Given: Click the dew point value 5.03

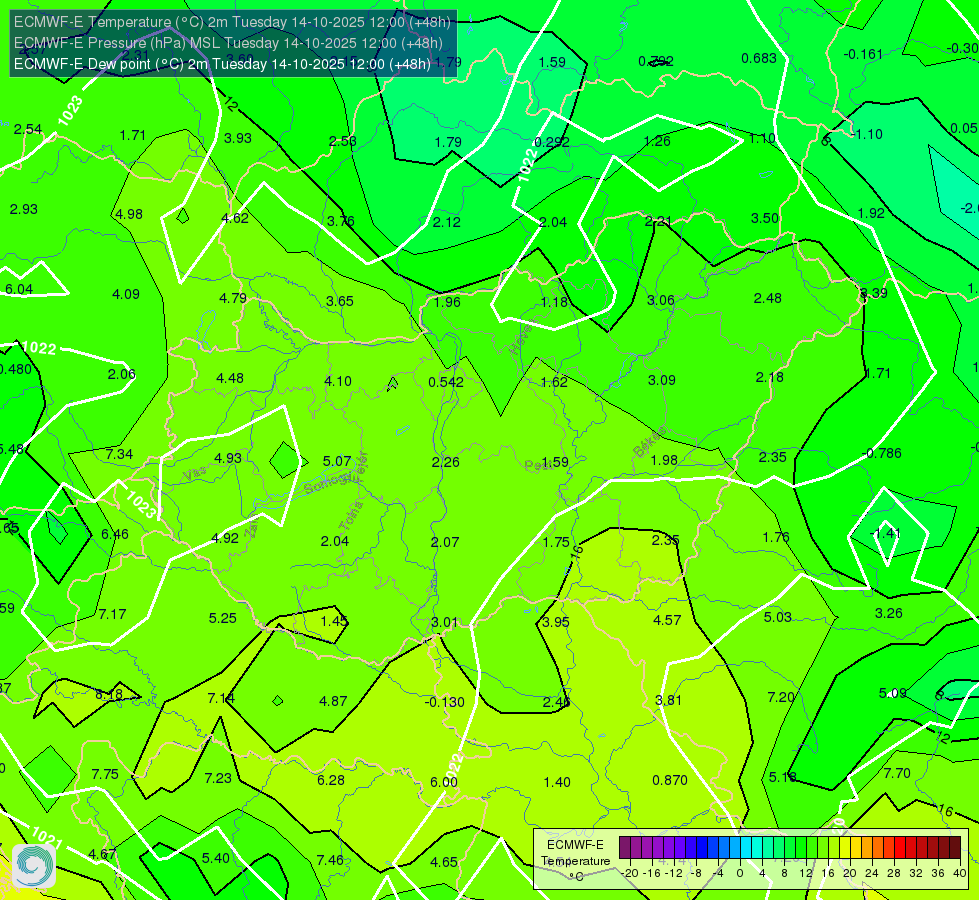Looking at the screenshot, I should coord(777,617).
